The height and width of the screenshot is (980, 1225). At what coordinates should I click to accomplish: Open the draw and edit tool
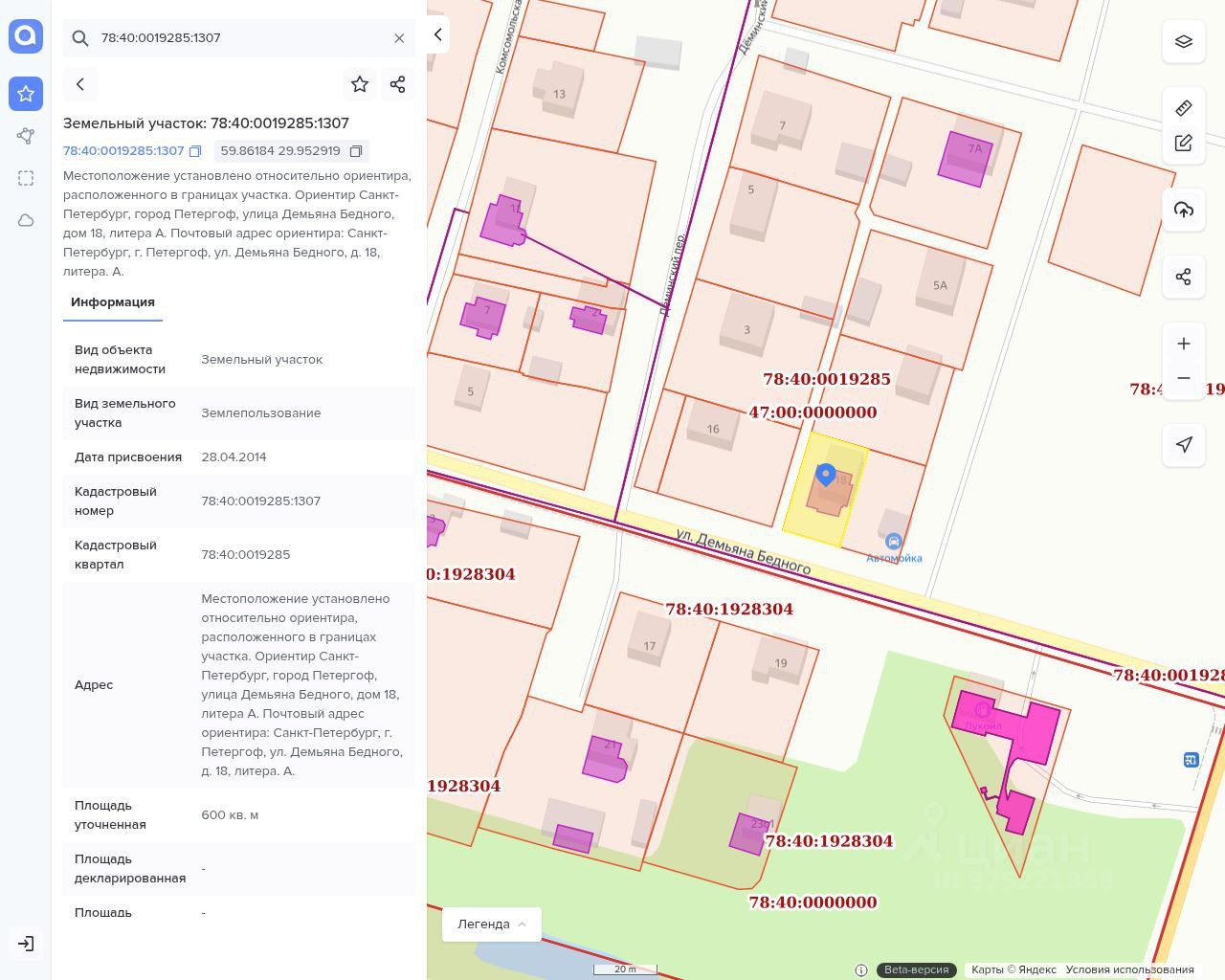1184,144
